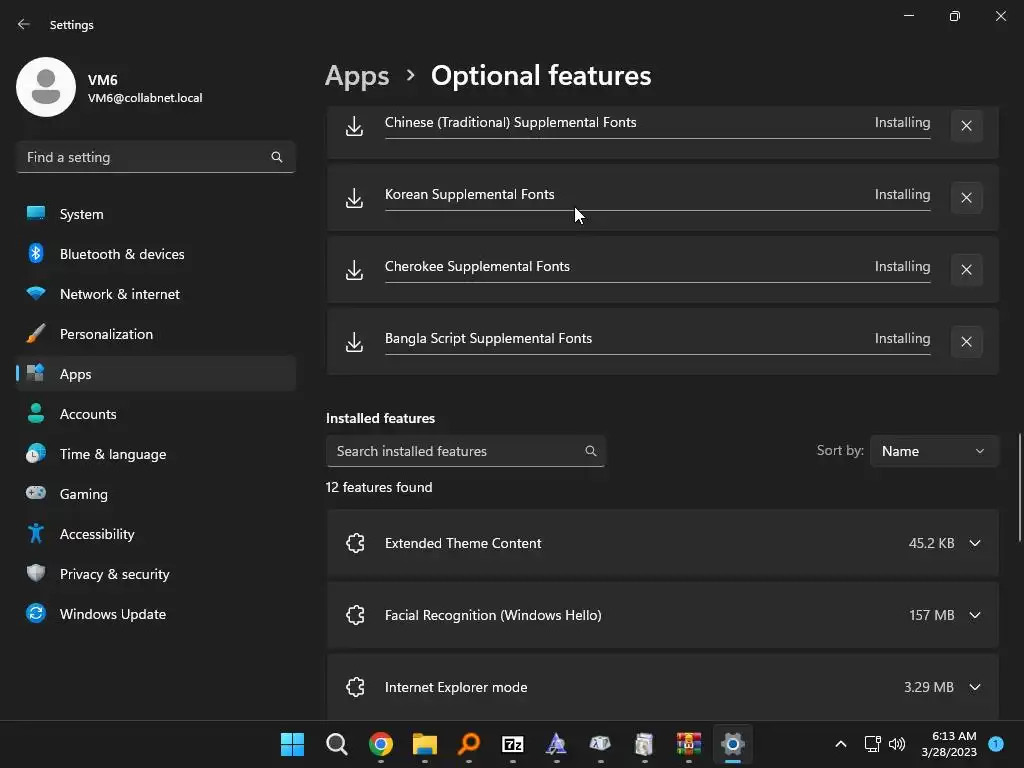Cancel the Korean Supplemental Fonts installation
Screen dimensions: 1024x768
pyautogui.click(x=966, y=198)
